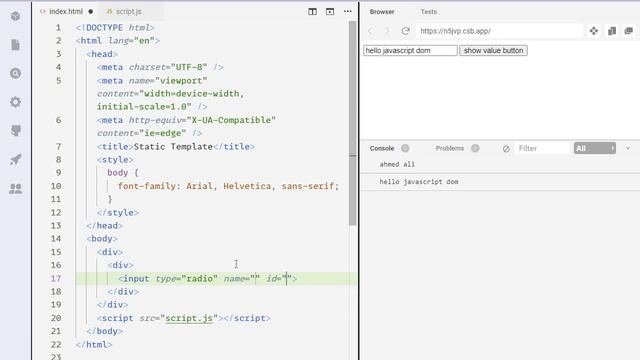Collapse the console panel chevron

pos(628,148)
